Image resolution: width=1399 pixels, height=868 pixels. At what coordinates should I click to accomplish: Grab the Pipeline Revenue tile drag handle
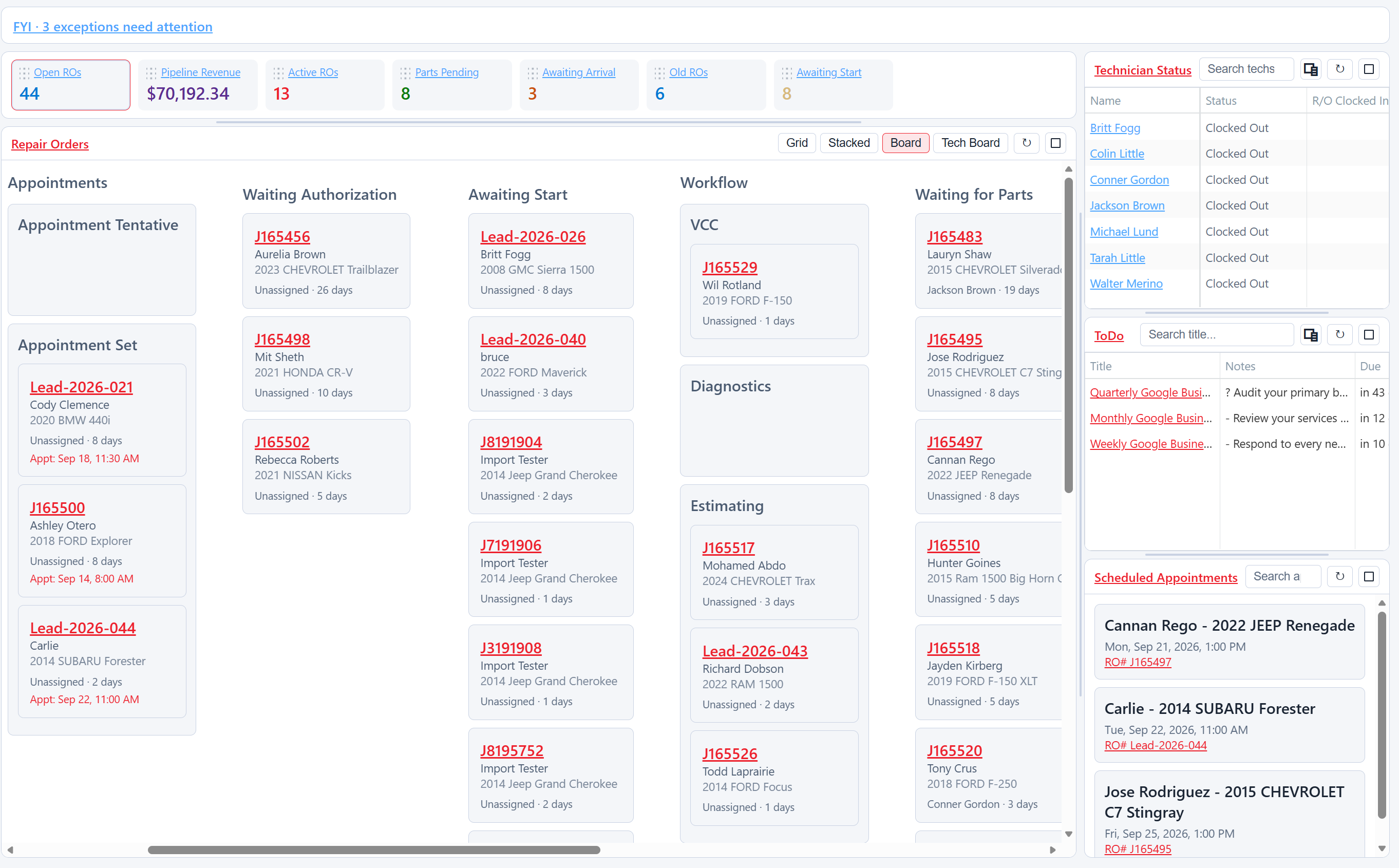[151, 73]
